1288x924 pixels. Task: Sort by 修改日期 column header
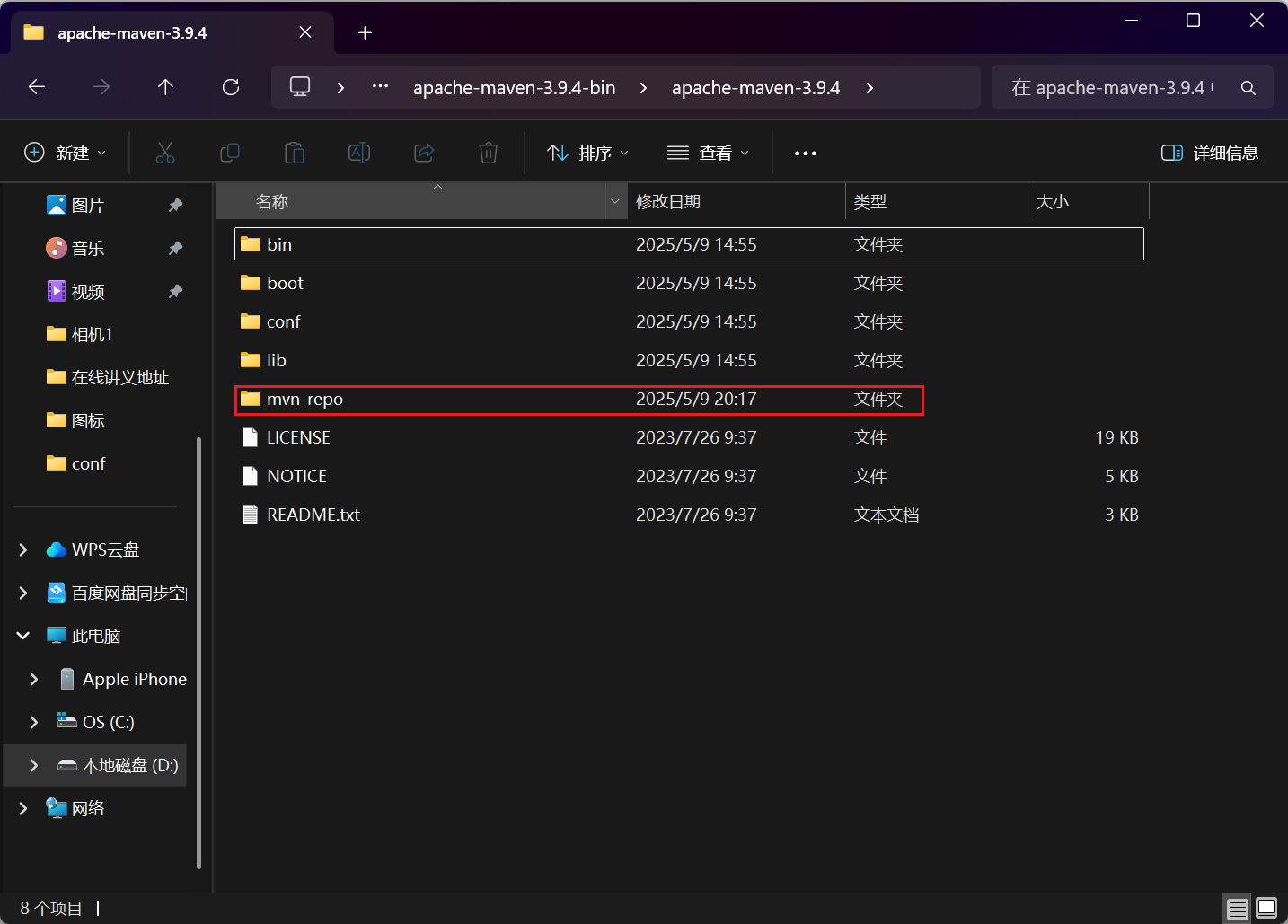tap(736, 202)
